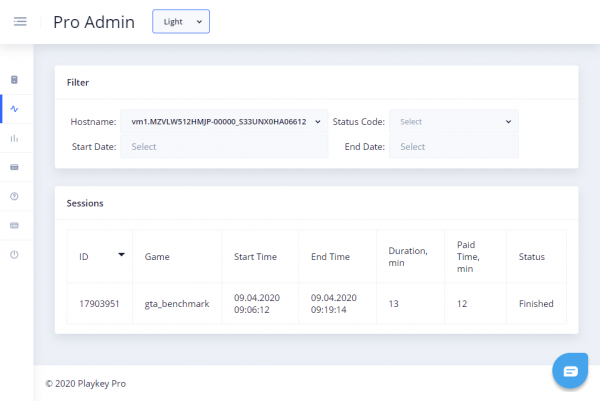Viewport: 600px width, 401px height.
Task: Click the credit card sidebar icon
Action: coord(14,167)
